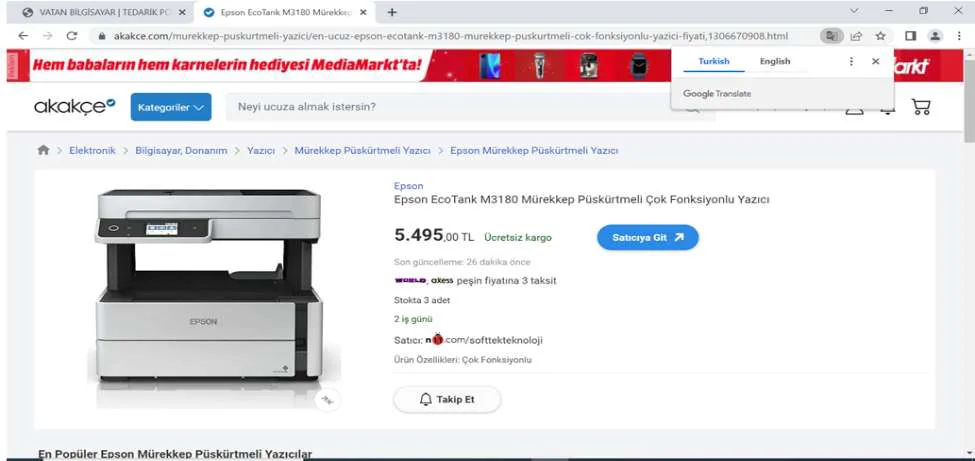Close the Epson EcoTank M3180 tab
This screenshot has width=975, height=461.
364,12
